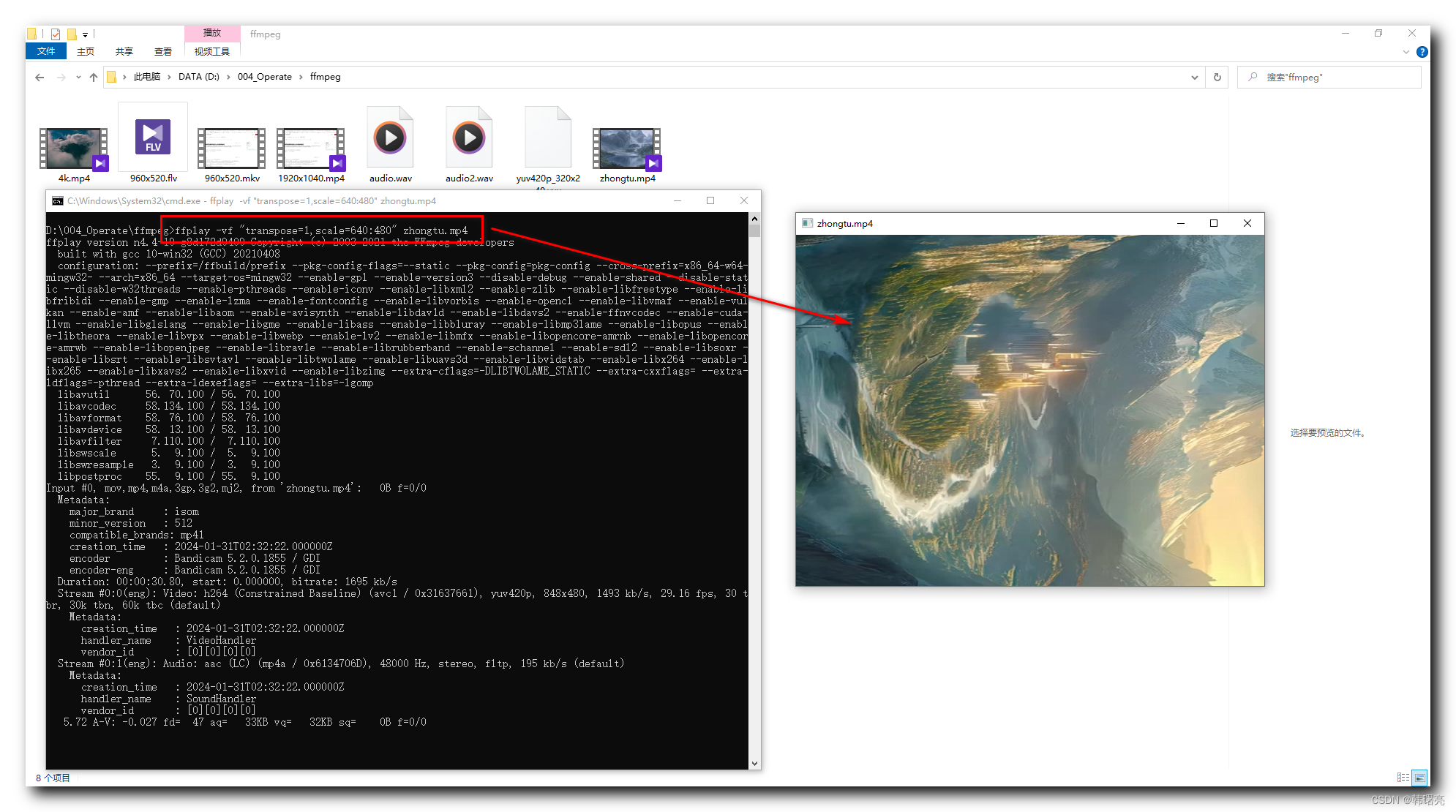Click the cmd vertical scrollbar thumb
The image size is (1456, 812).
click(x=754, y=231)
